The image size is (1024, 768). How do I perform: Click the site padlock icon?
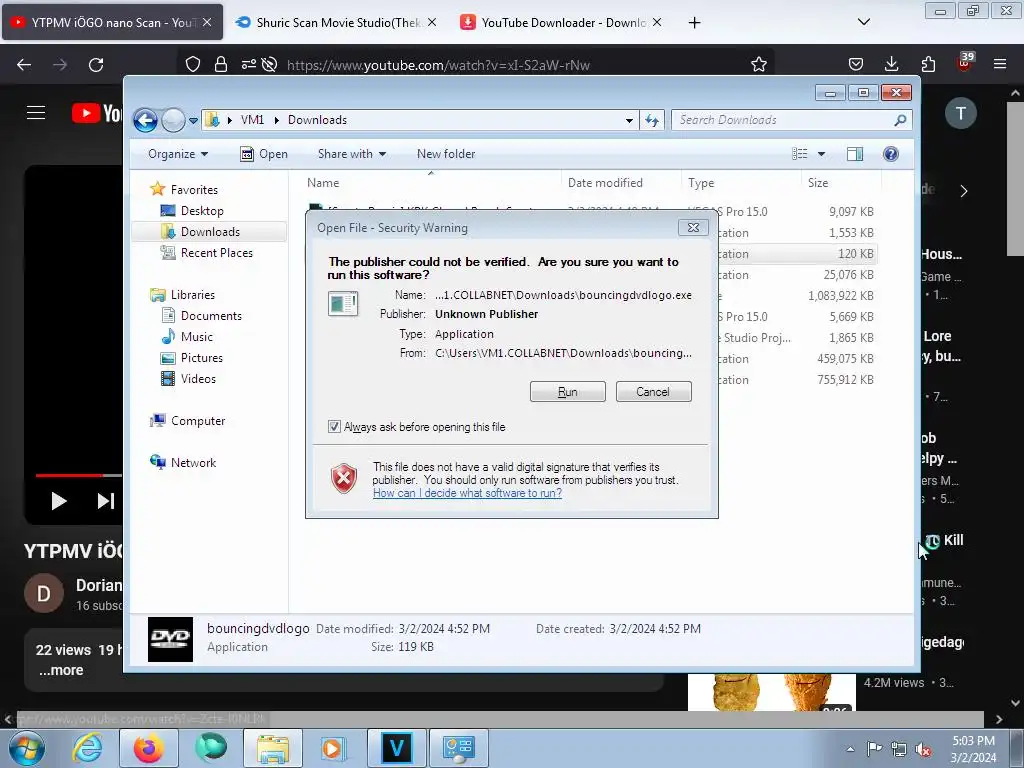coord(221,65)
